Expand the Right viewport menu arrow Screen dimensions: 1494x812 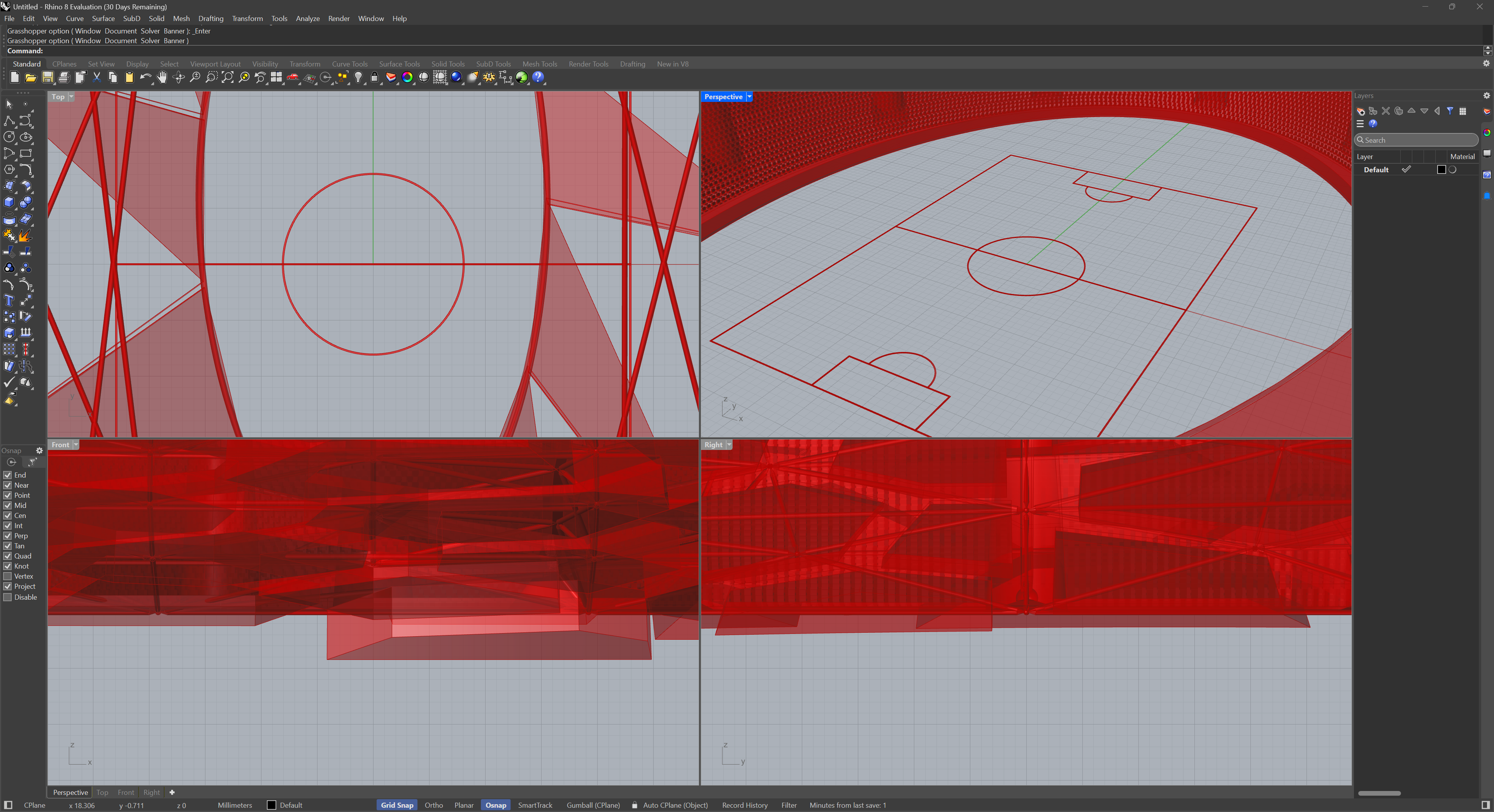pyautogui.click(x=729, y=444)
